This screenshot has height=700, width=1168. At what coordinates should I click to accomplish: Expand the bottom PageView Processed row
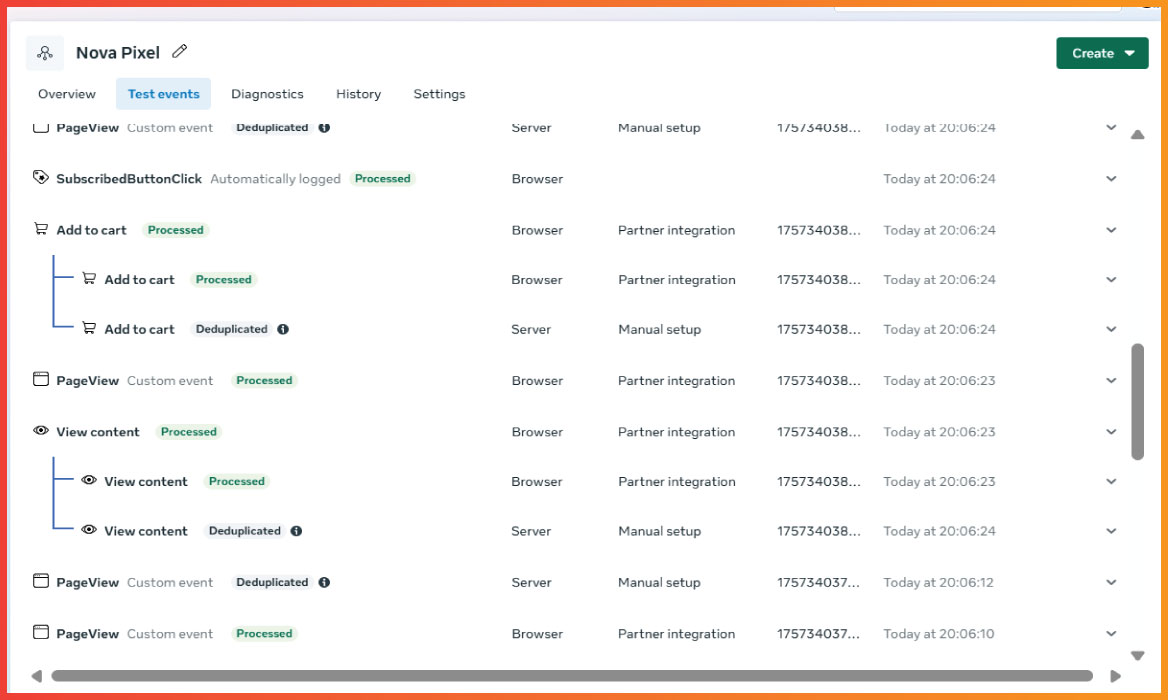tap(1111, 633)
